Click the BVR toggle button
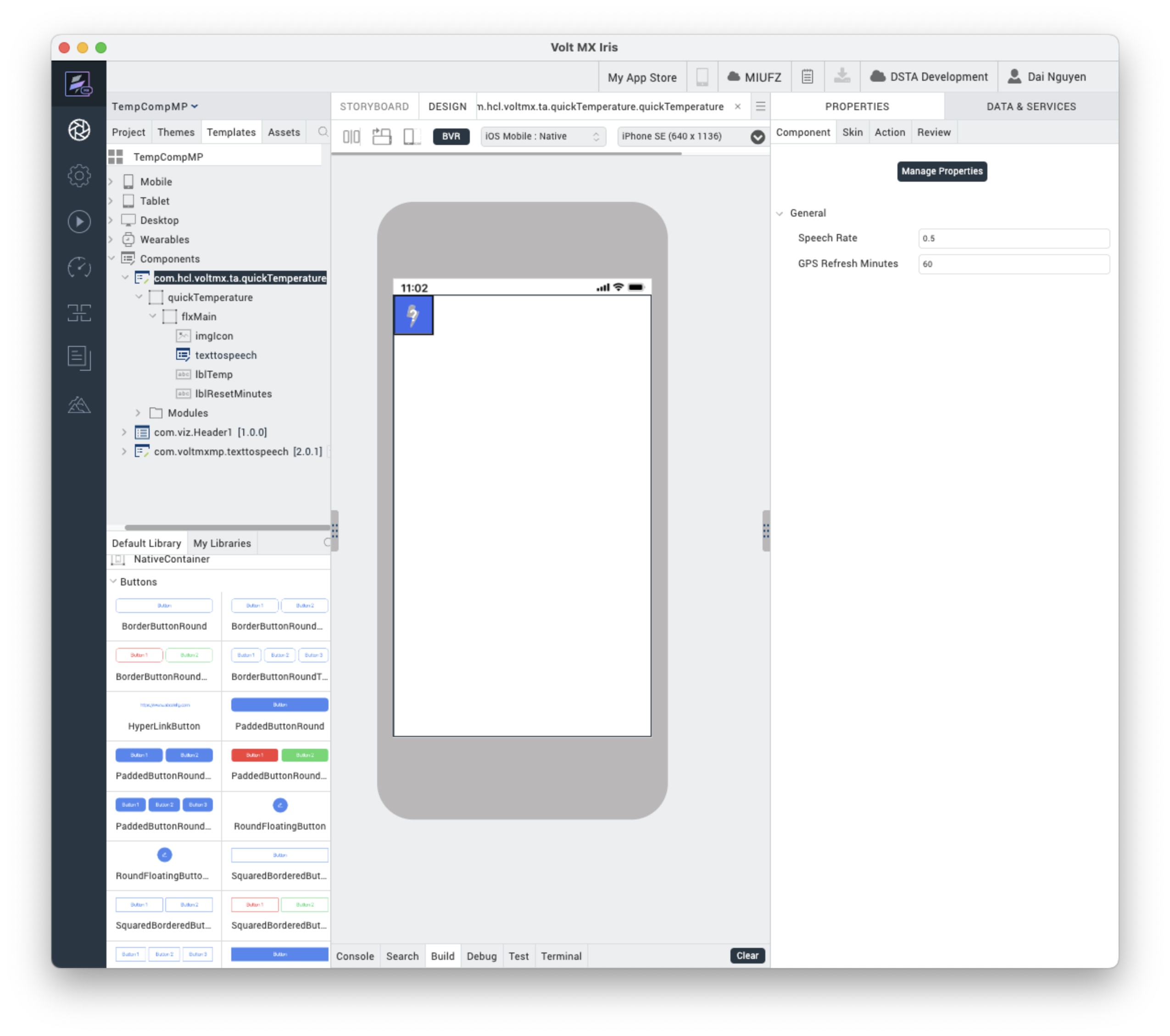 451,135
